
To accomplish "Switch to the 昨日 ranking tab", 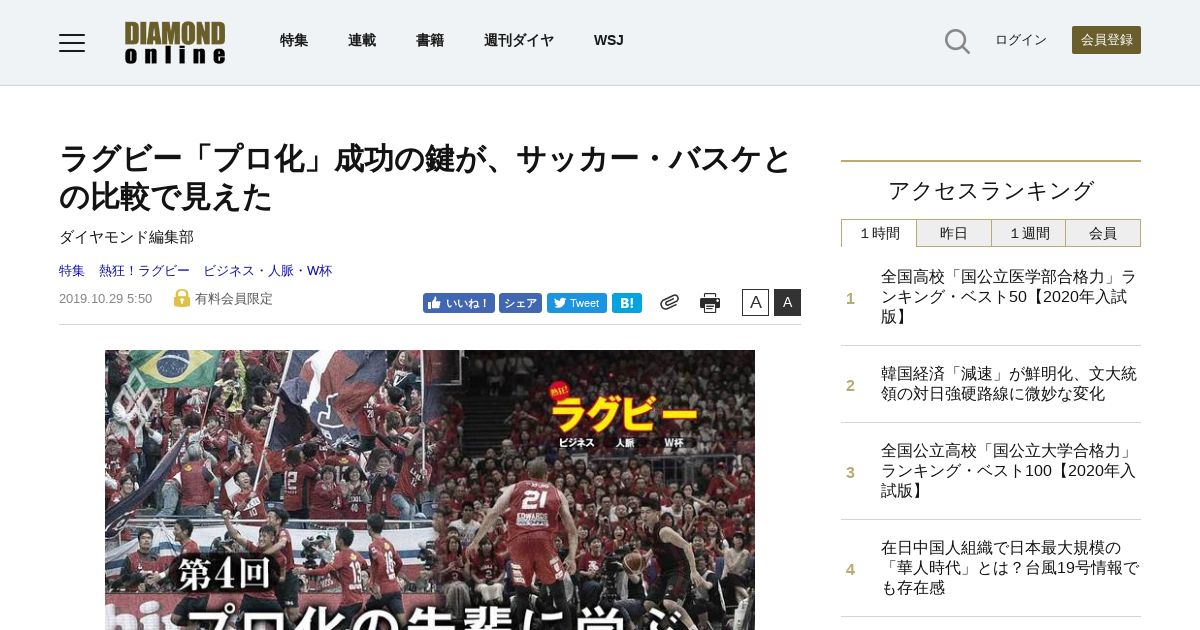I will [x=954, y=233].
